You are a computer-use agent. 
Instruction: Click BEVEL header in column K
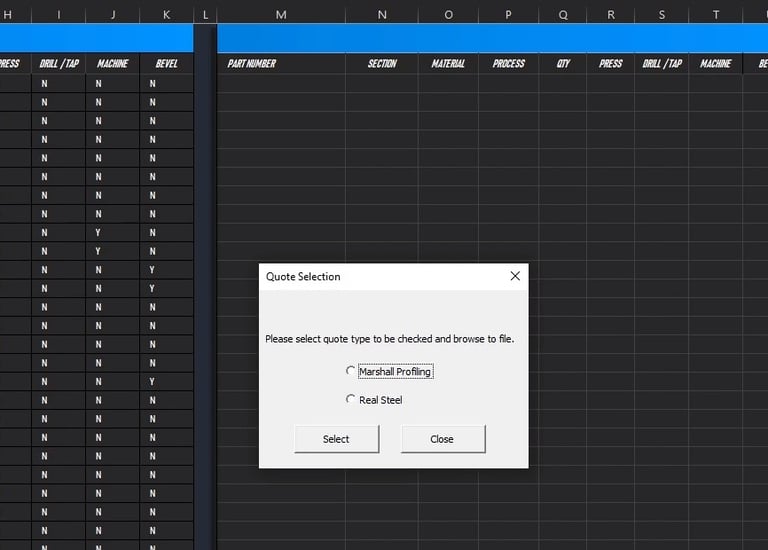tap(167, 64)
